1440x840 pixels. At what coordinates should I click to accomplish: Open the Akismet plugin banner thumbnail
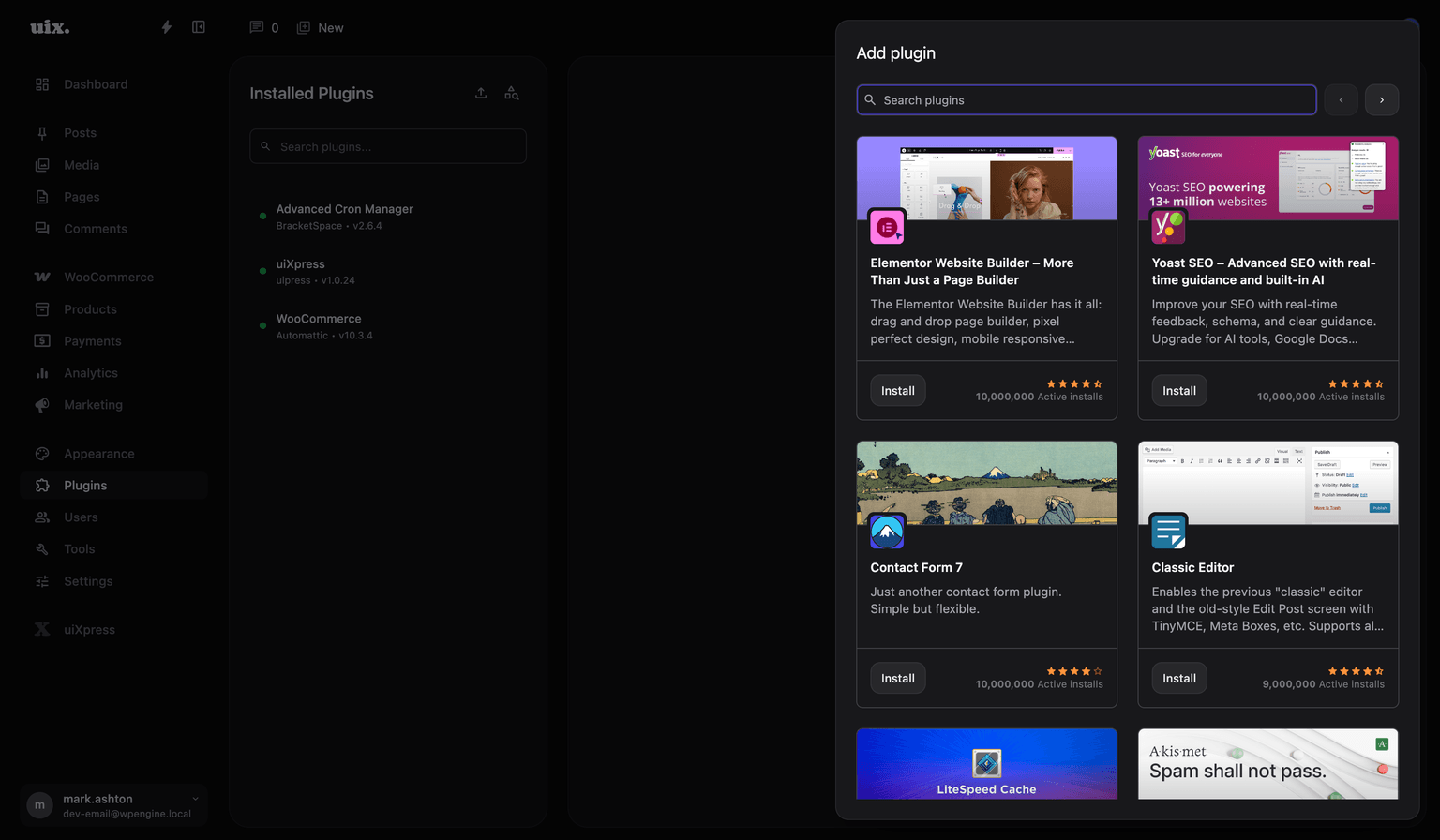[x=1267, y=764]
